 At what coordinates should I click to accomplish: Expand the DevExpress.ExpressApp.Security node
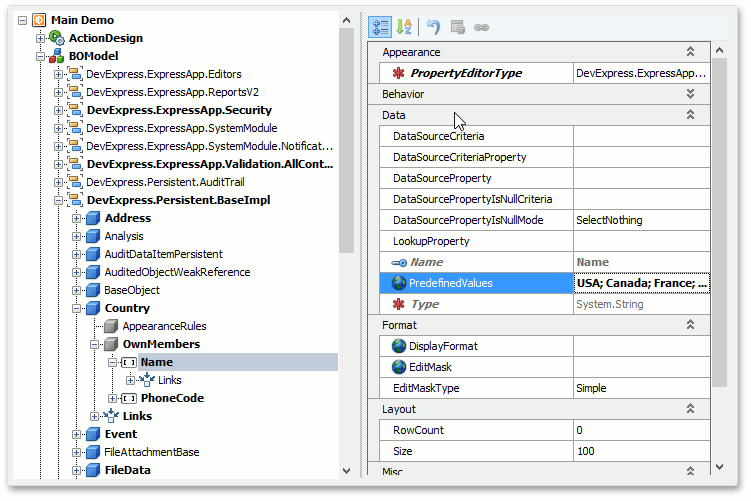[x=58, y=111]
